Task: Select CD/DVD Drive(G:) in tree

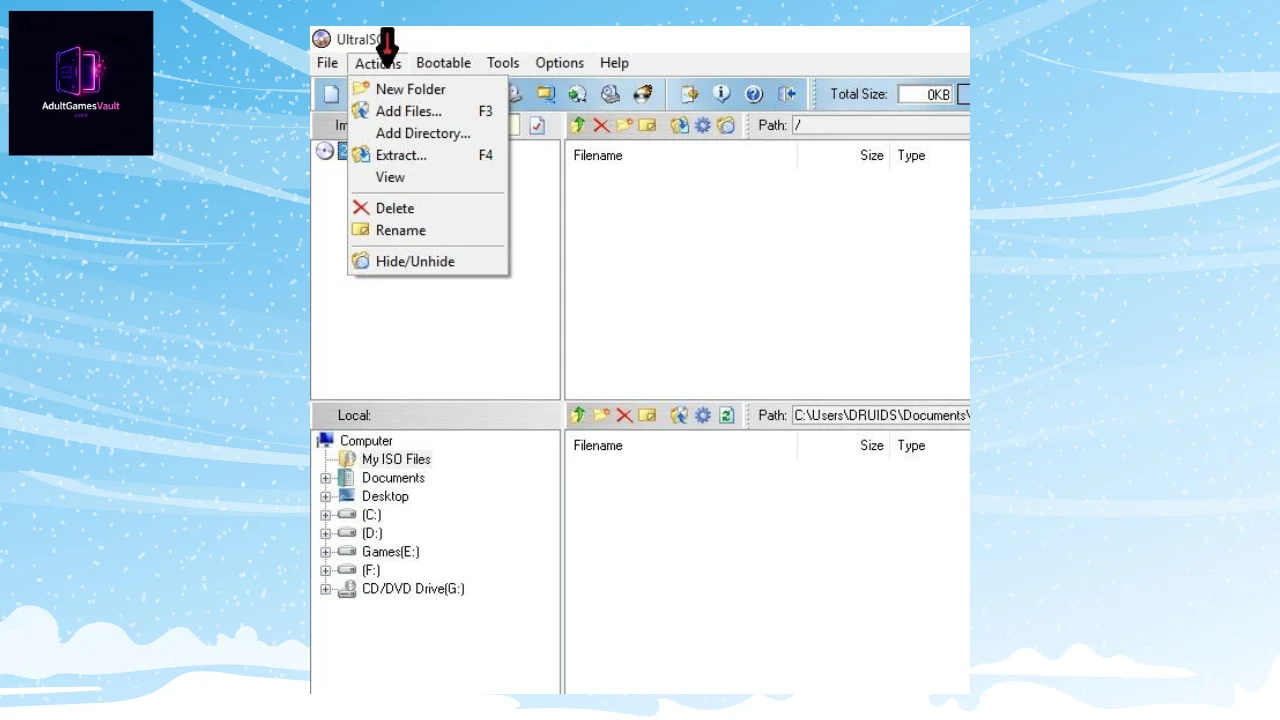Action: (413, 589)
